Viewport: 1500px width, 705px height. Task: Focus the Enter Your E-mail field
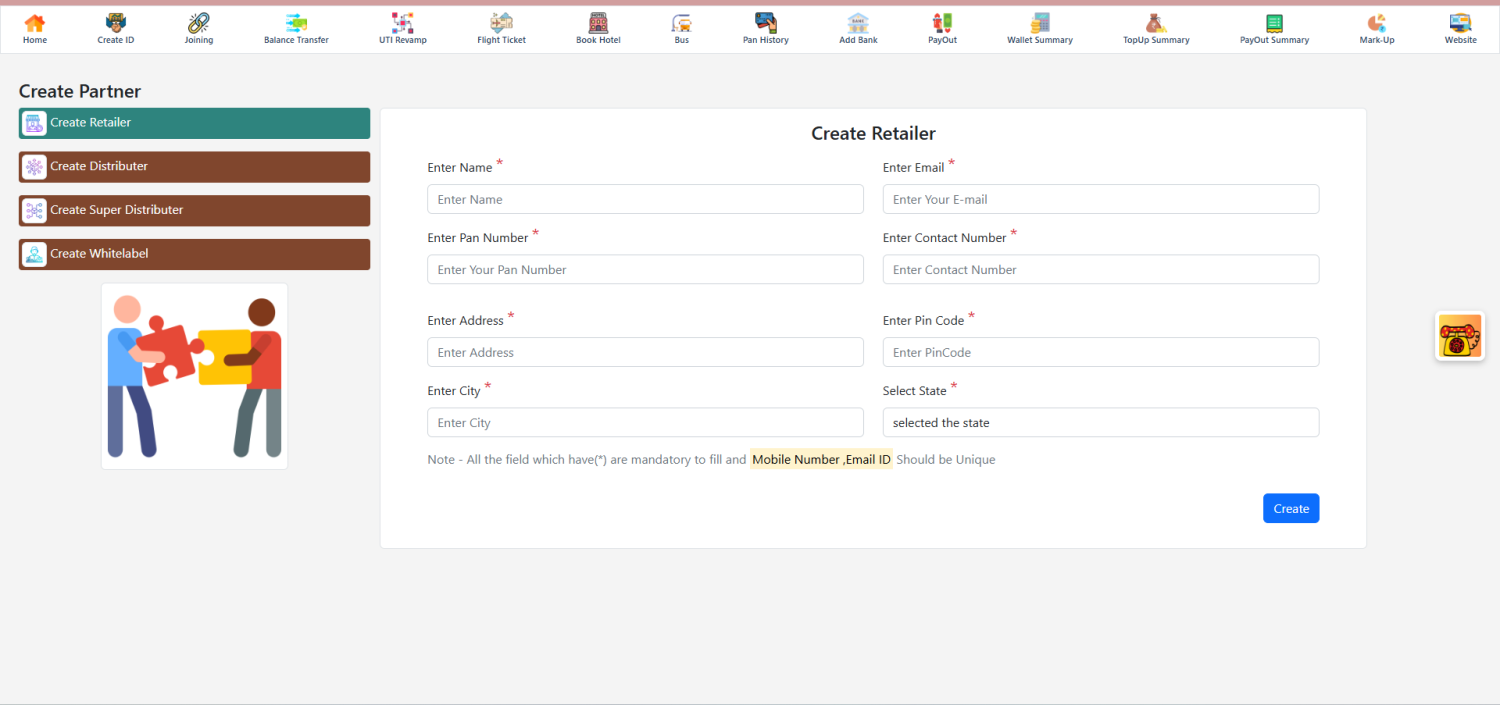click(x=1101, y=199)
